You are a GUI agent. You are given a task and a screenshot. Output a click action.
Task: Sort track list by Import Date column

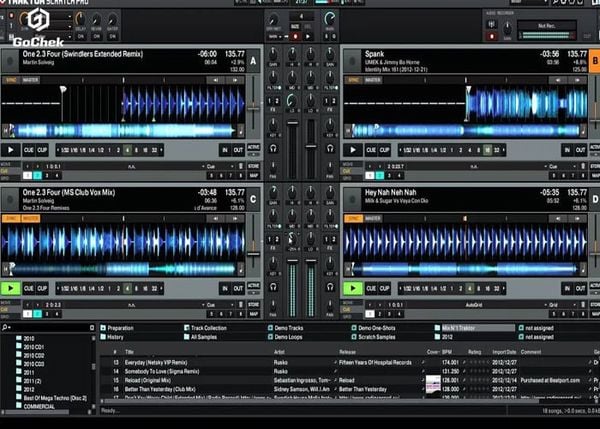(504, 352)
